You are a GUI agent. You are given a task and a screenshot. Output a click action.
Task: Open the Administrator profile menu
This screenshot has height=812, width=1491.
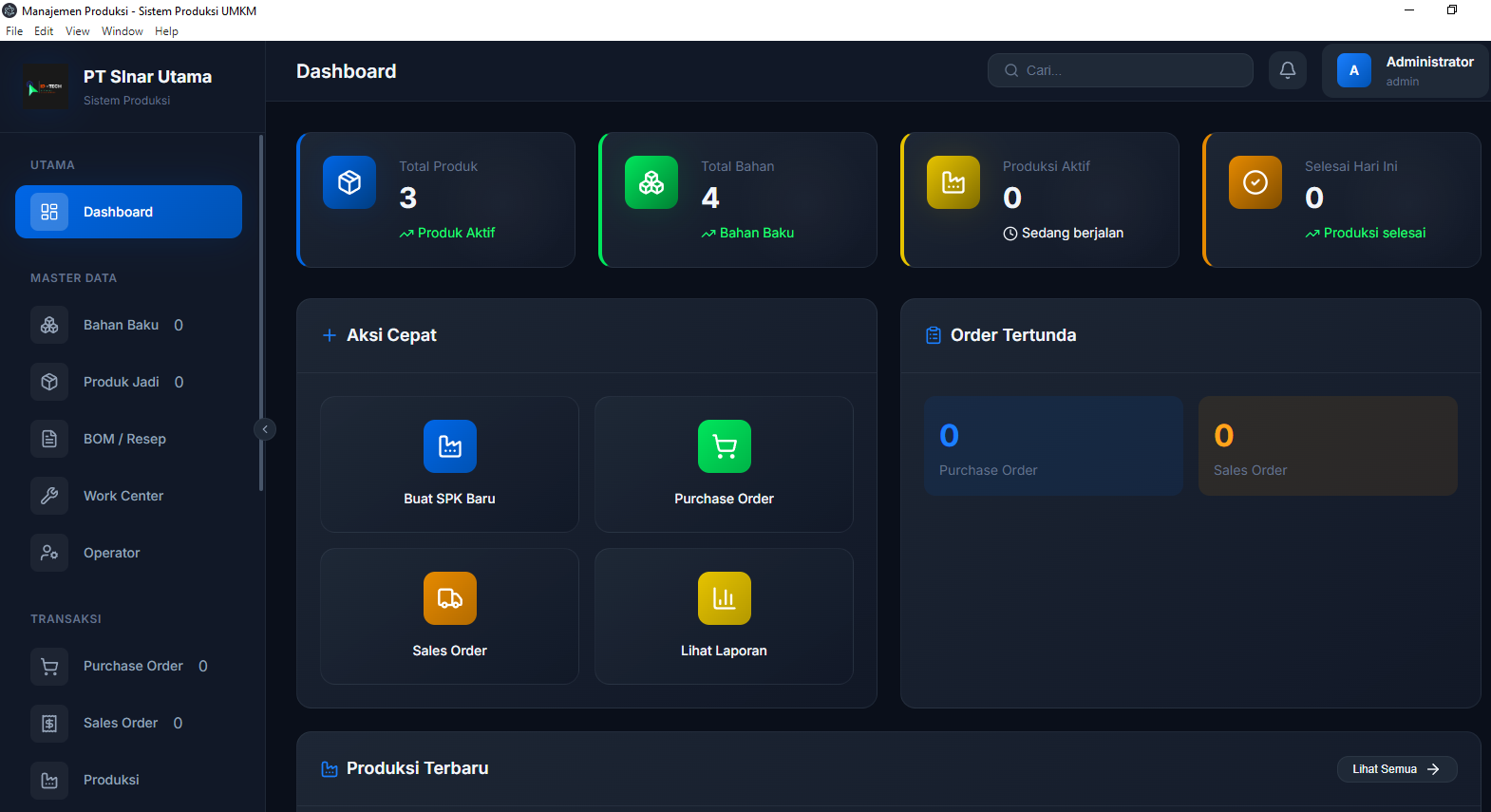1405,71
